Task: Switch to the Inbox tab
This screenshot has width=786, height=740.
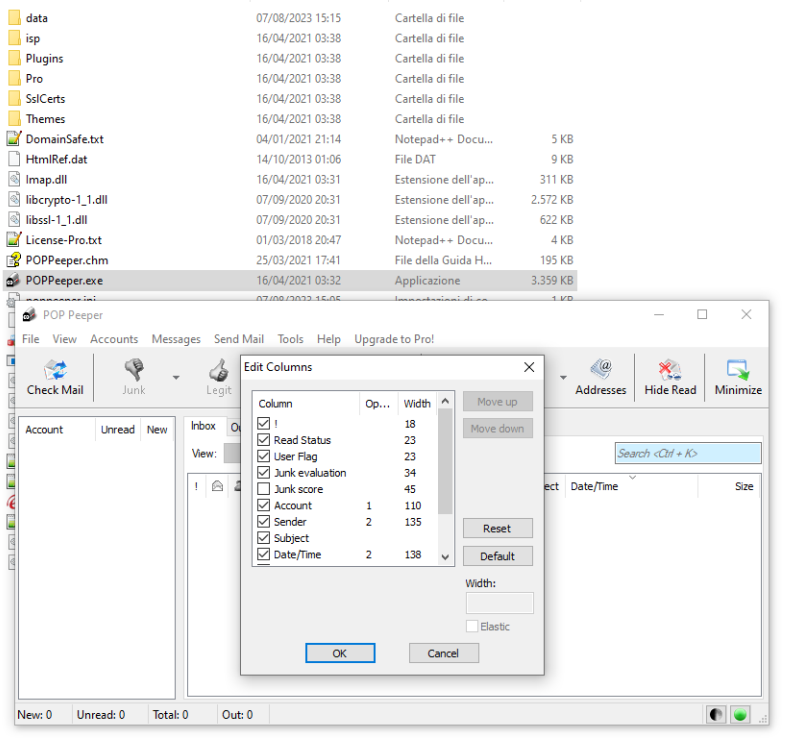Action: (204, 426)
